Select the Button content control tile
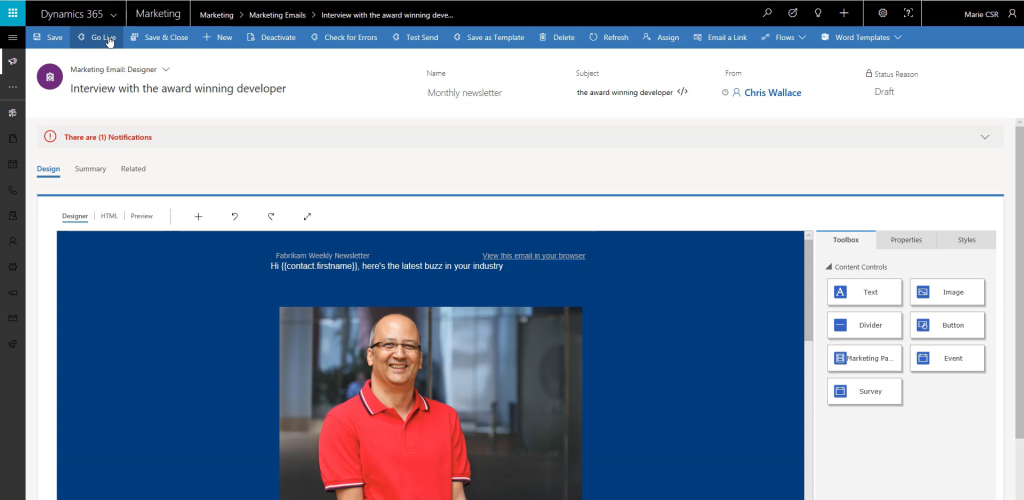The width and height of the screenshot is (1024, 500). (947, 325)
